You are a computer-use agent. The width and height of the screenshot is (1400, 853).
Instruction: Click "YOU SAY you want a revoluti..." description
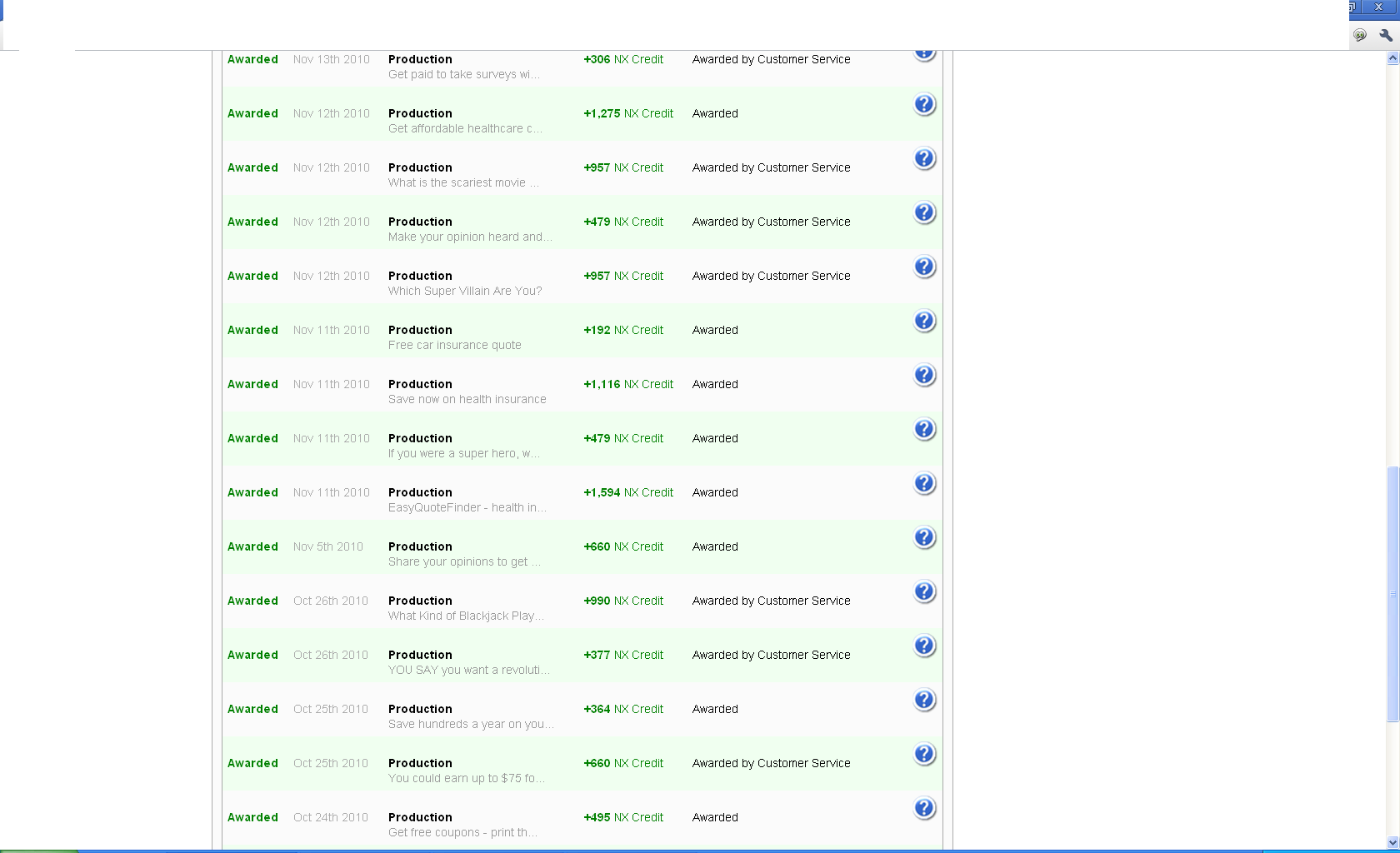[x=469, y=670]
